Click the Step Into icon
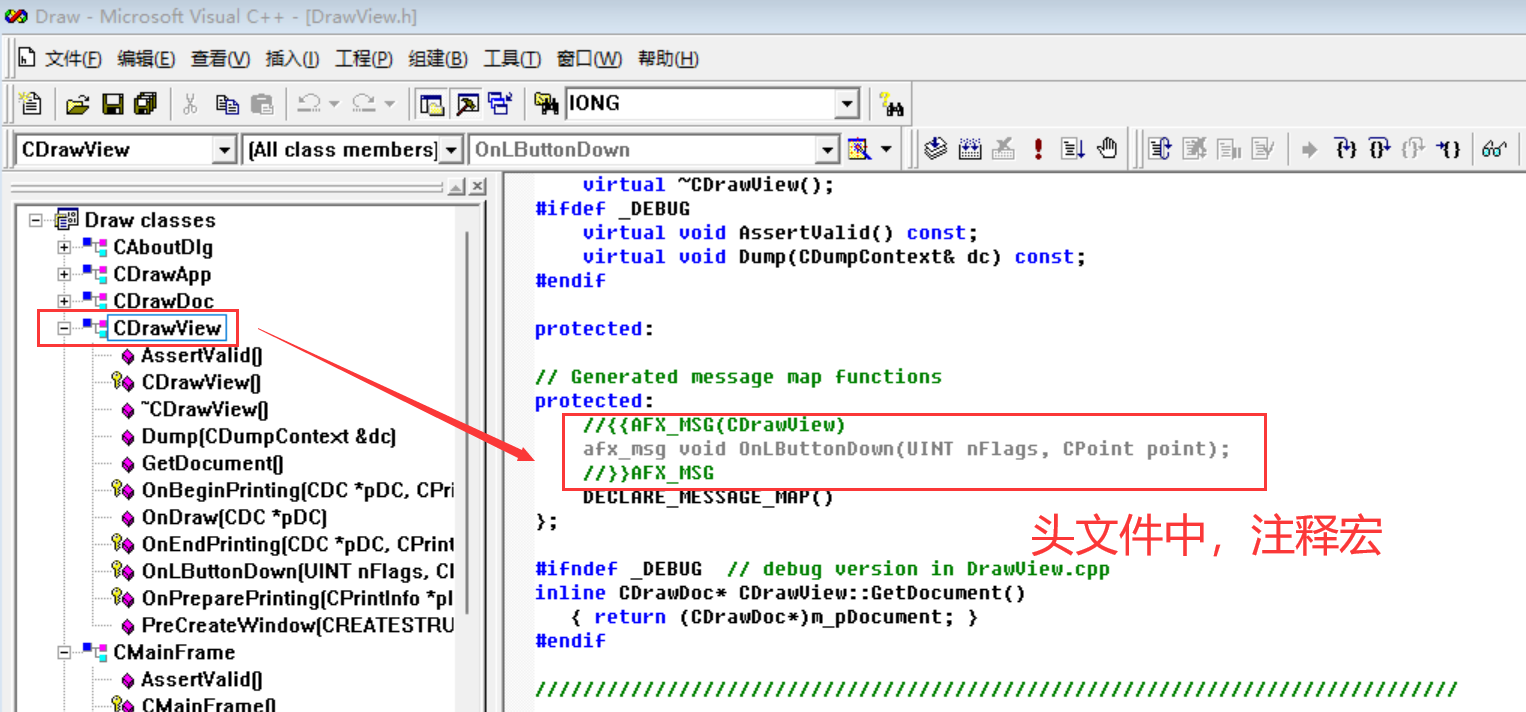Image resolution: width=1526 pixels, height=712 pixels. coord(1346,150)
